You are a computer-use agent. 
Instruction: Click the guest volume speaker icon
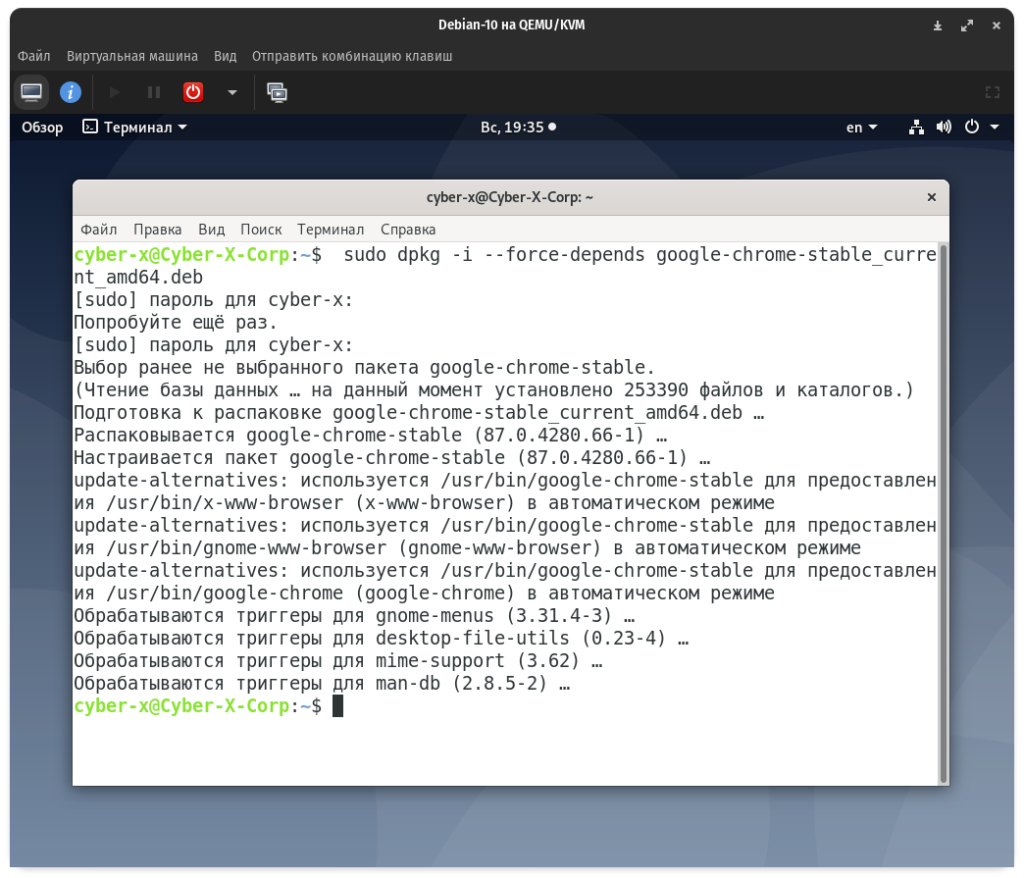point(943,127)
